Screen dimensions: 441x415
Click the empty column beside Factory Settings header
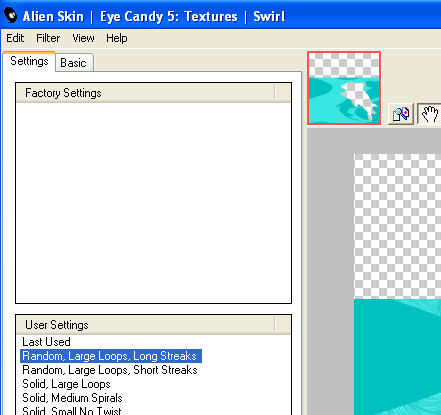(283, 93)
